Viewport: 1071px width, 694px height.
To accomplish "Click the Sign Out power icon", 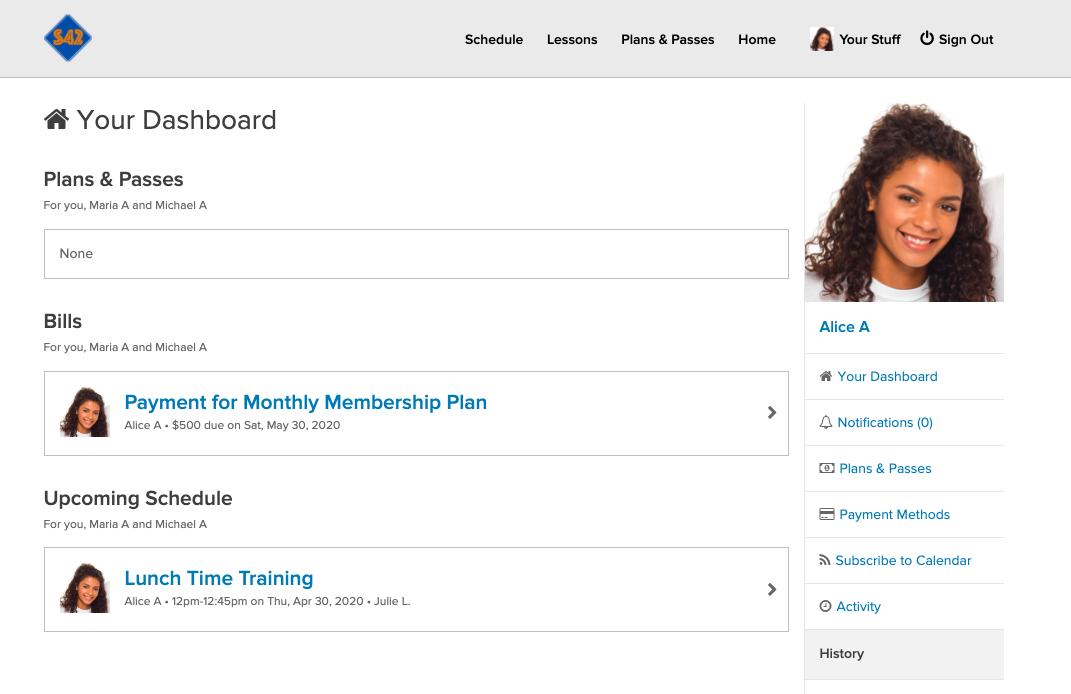I will 927,39.
